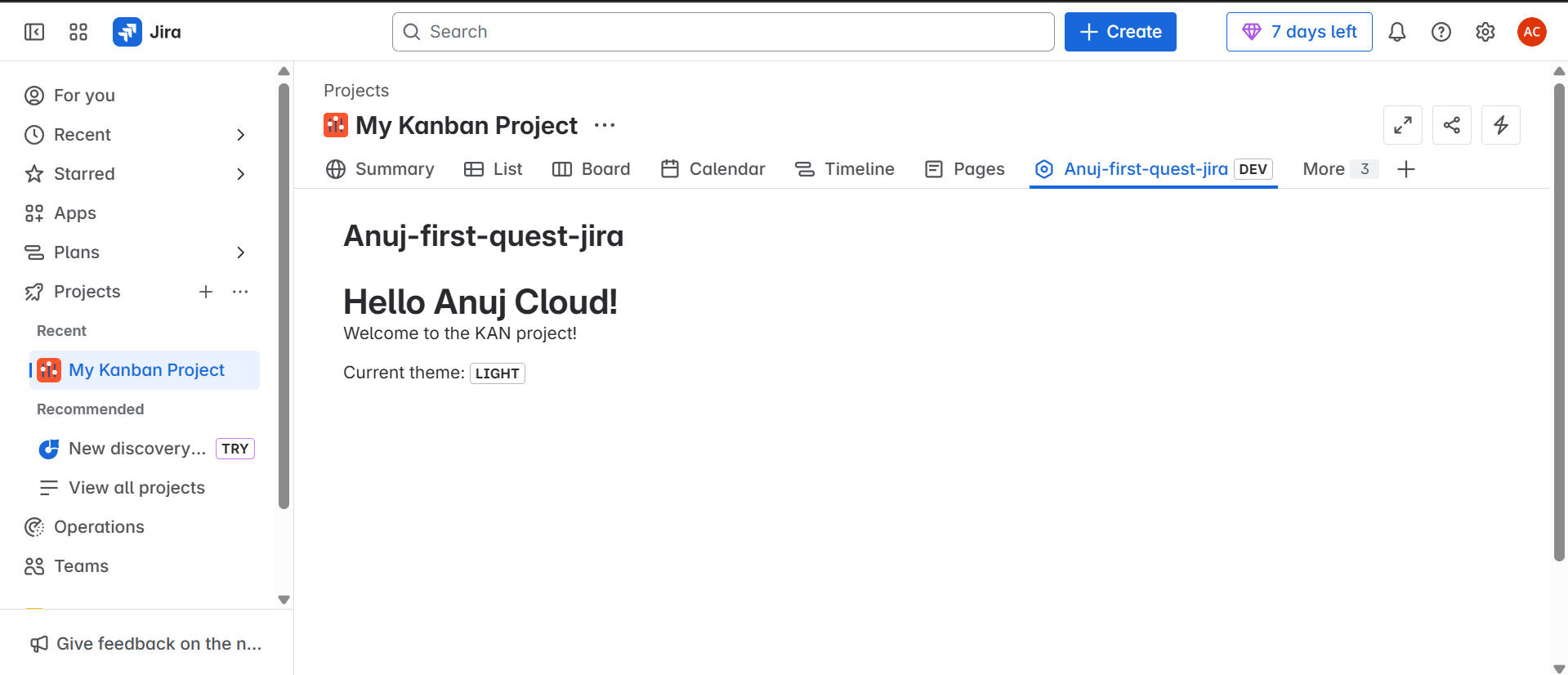Collapse the sidebar using top-left icon
Screen dimensions: 1568x675
tap(34, 32)
